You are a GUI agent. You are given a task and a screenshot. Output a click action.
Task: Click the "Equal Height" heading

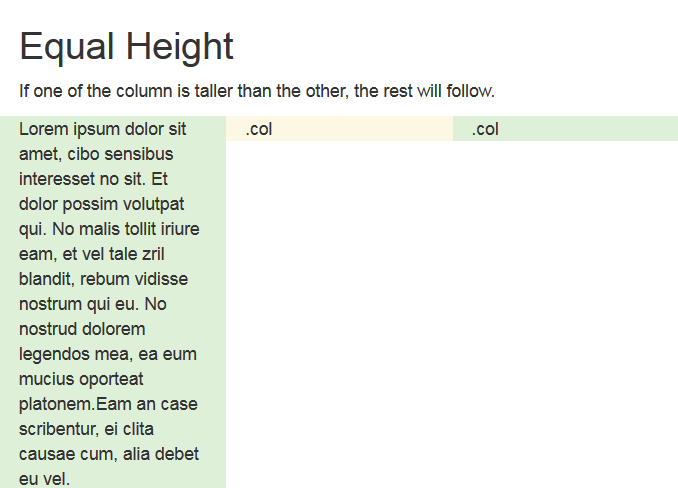(126, 47)
